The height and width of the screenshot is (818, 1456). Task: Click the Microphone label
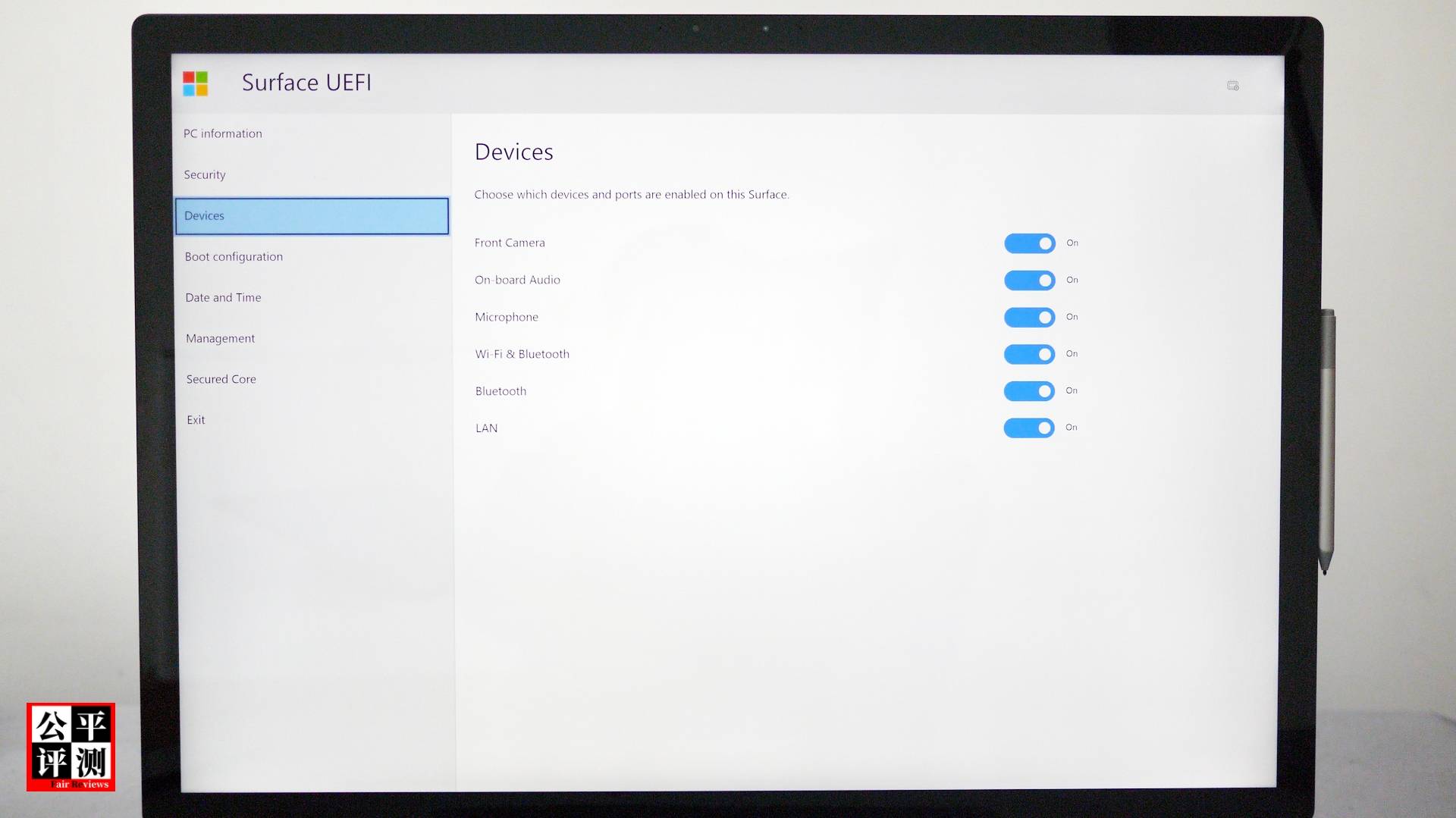pos(507,318)
